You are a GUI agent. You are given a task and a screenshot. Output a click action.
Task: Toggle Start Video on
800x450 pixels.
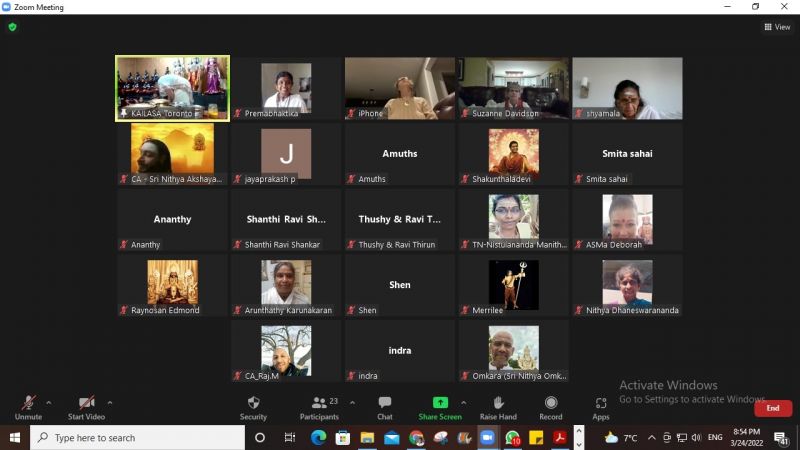pos(87,406)
